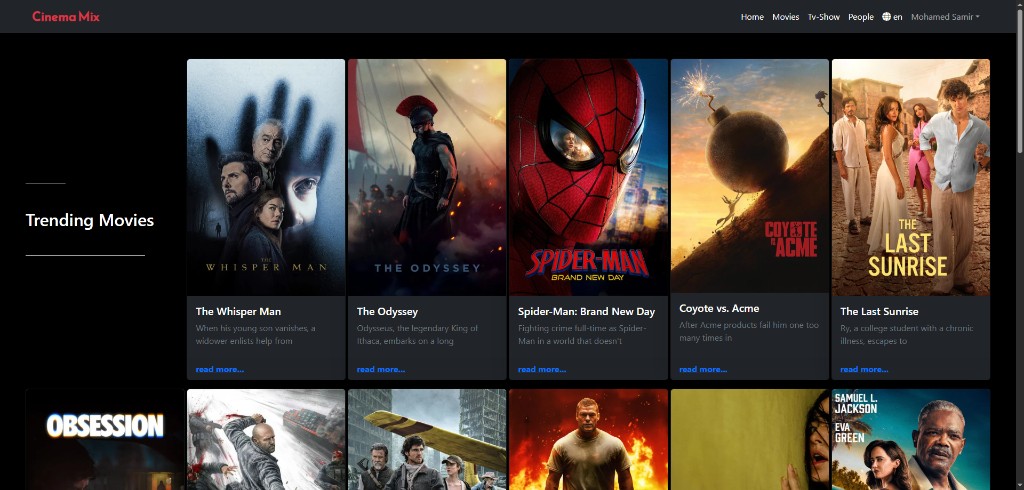Open the Samuel L. Jackson Eva Green poster
This screenshot has width=1024, height=490.
(911, 440)
